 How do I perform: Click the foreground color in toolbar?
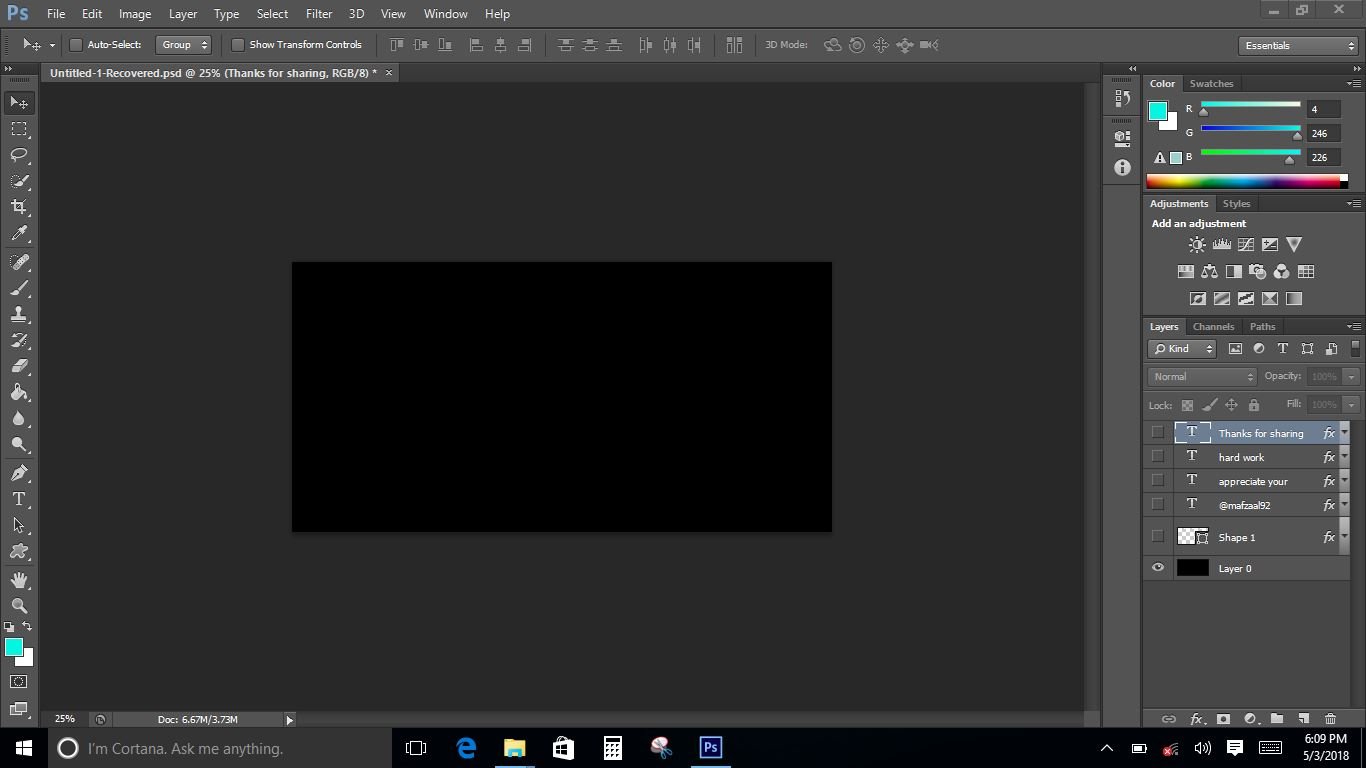13,648
